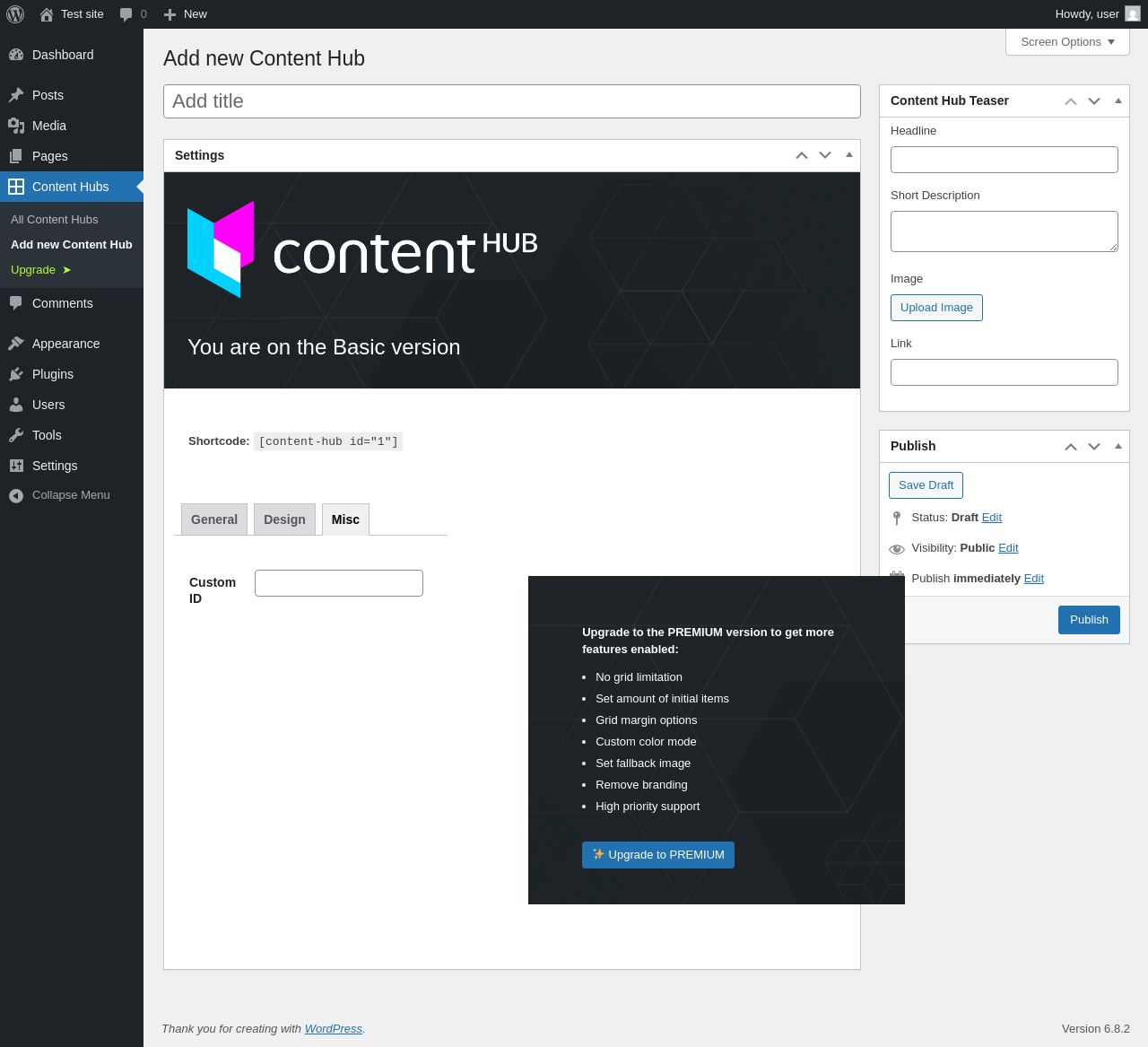Edit the Visibility Public link
1148x1047 pixels.
(1008, 548)
